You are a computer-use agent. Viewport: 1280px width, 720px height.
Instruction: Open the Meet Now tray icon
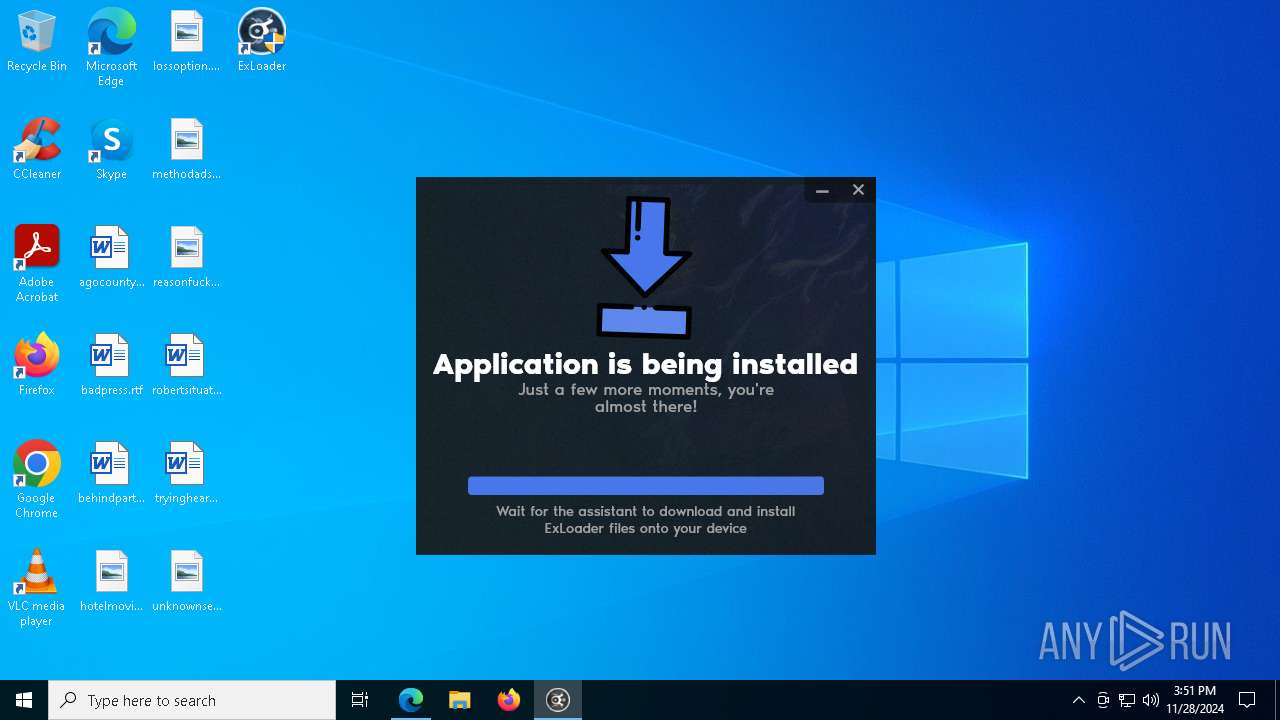(x=1103, y=700)
